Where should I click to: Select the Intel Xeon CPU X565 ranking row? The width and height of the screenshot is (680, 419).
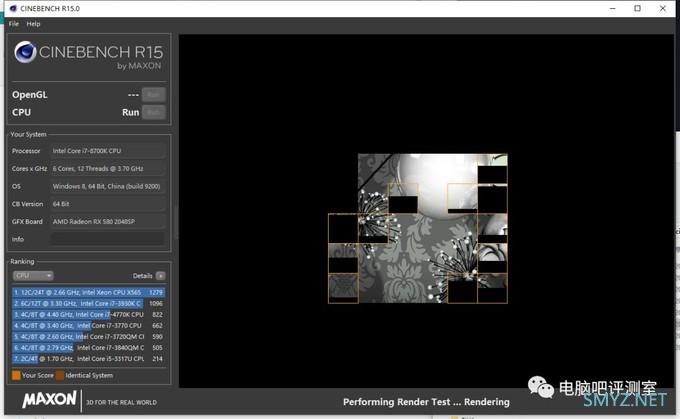(88, 292)
